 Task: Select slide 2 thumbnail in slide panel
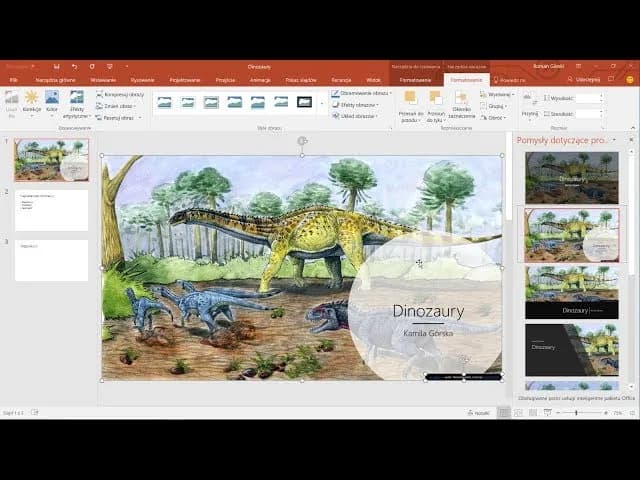[x=51, y=210]
